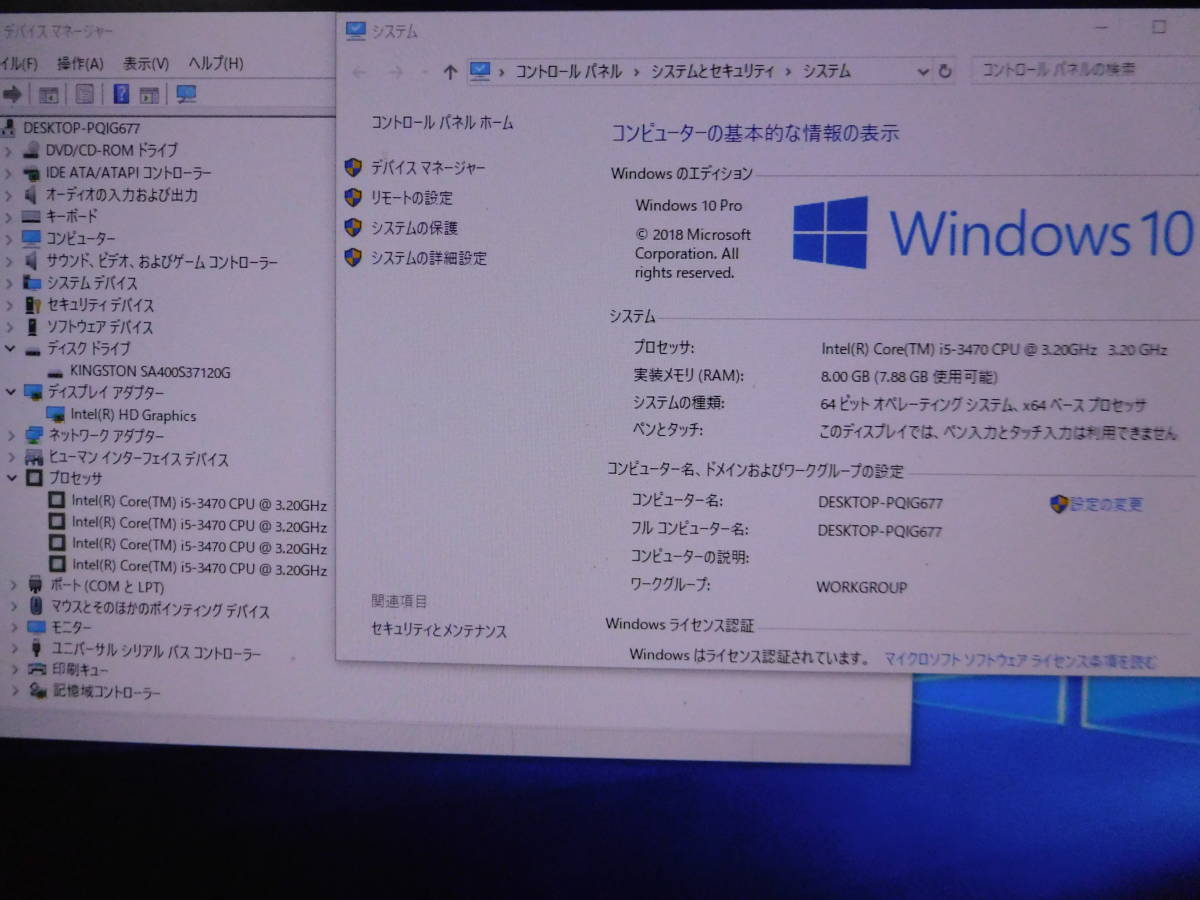Click コントロール パネル in the breadcrumb
The height and width of the screenshot is (900, 1200).
(568, 71)
